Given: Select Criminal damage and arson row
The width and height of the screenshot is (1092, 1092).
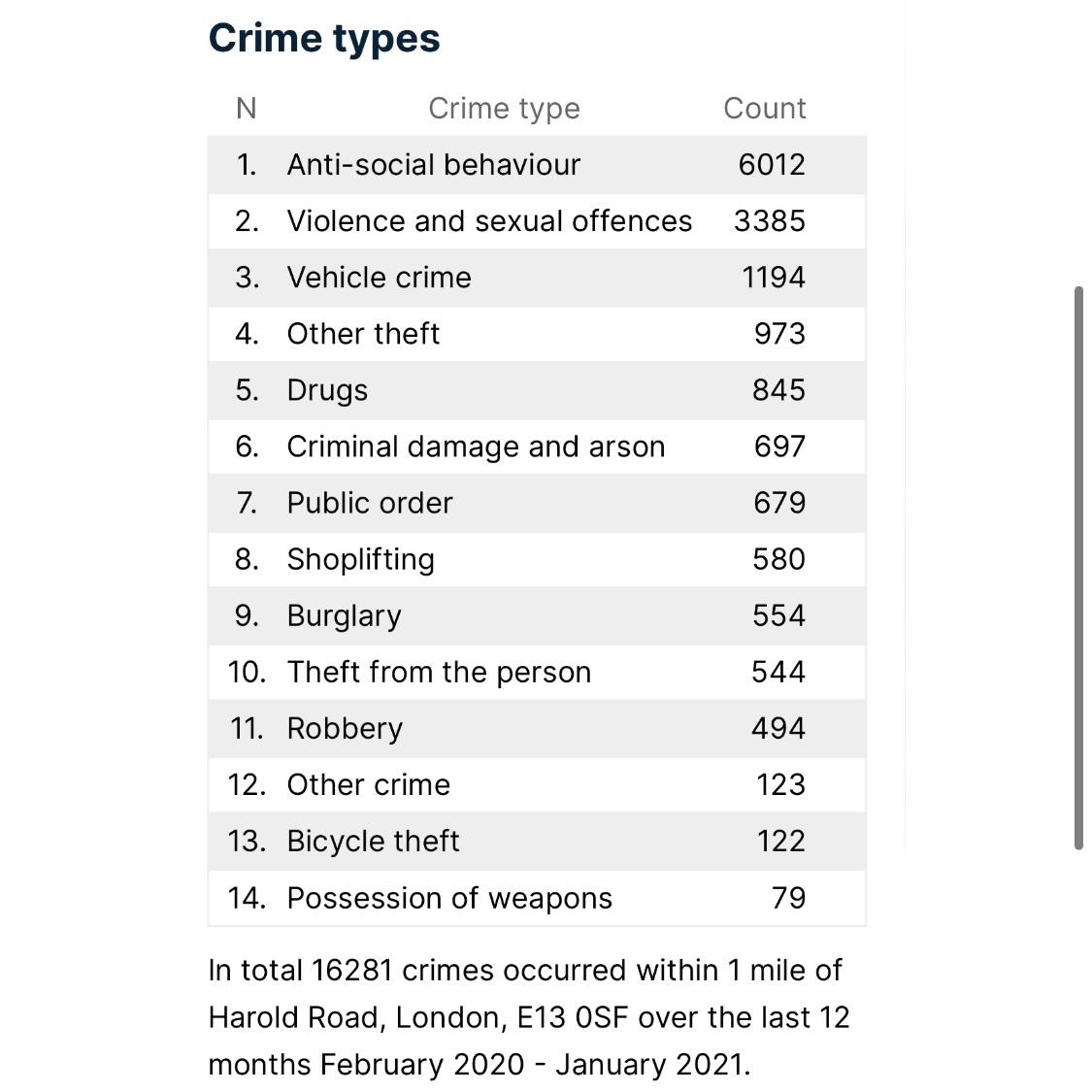Looking at the screenshot, I should 476,446.
